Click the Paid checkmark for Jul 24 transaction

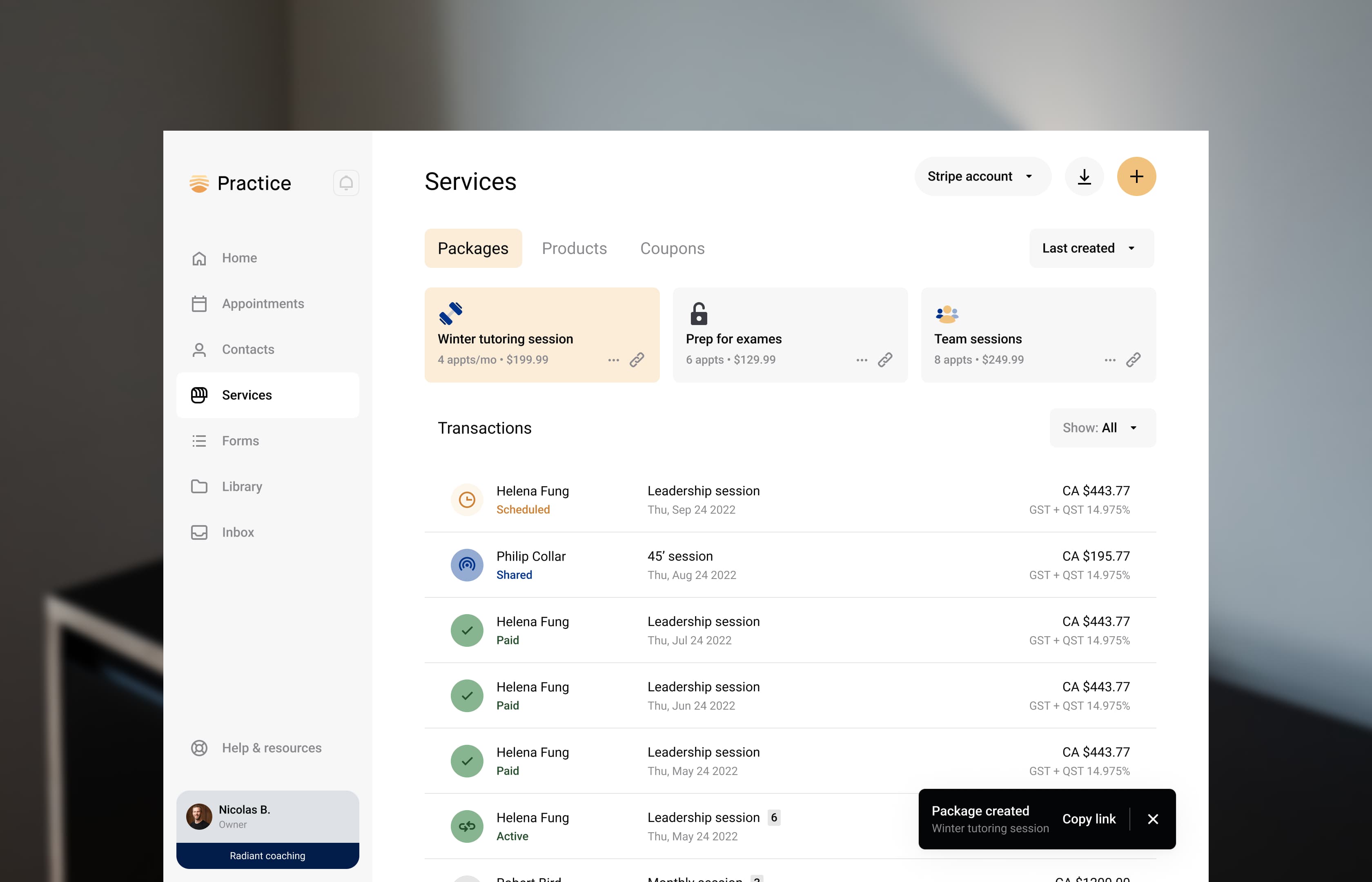467,630
